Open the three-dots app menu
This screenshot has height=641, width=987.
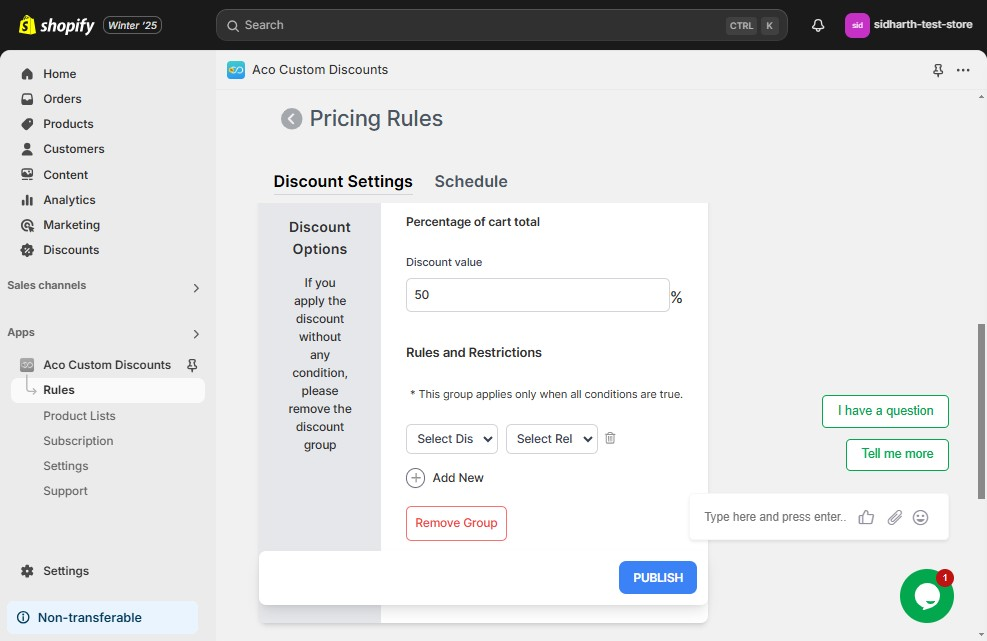click(963, 70)
